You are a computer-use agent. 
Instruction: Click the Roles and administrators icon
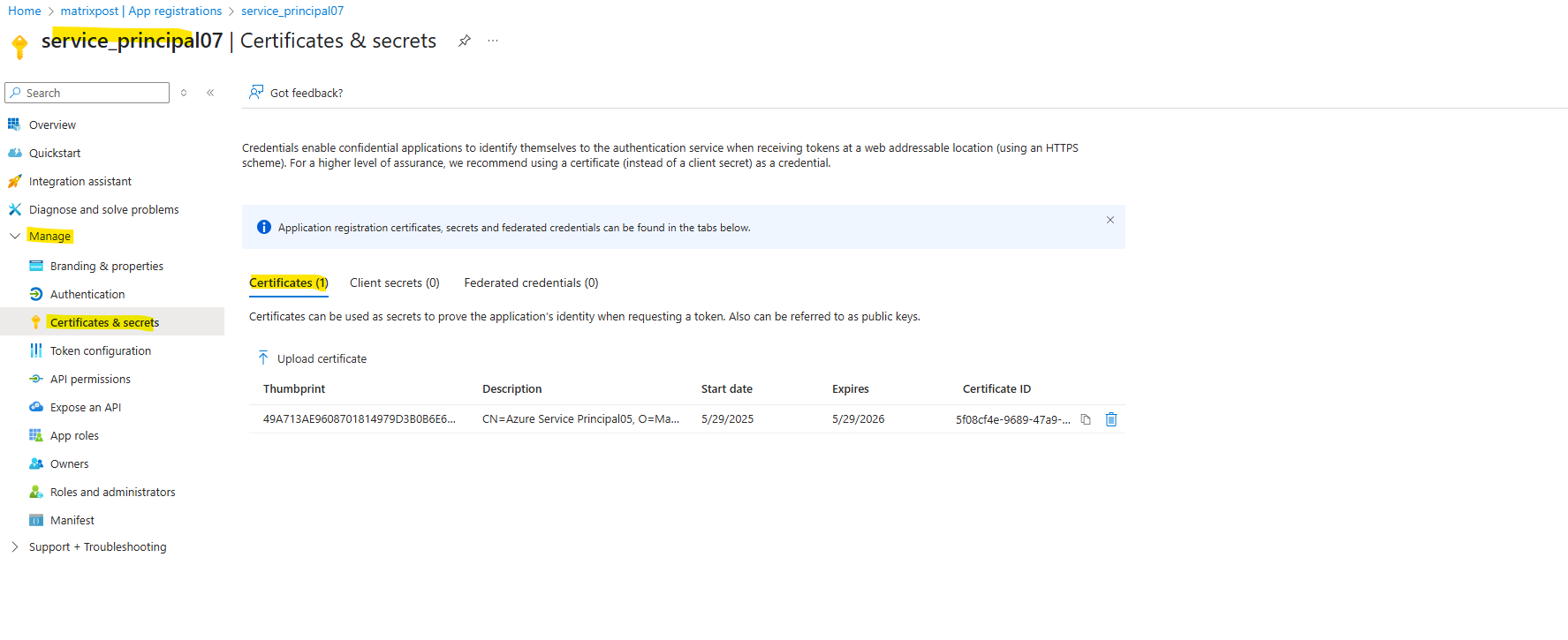[36, 492]
